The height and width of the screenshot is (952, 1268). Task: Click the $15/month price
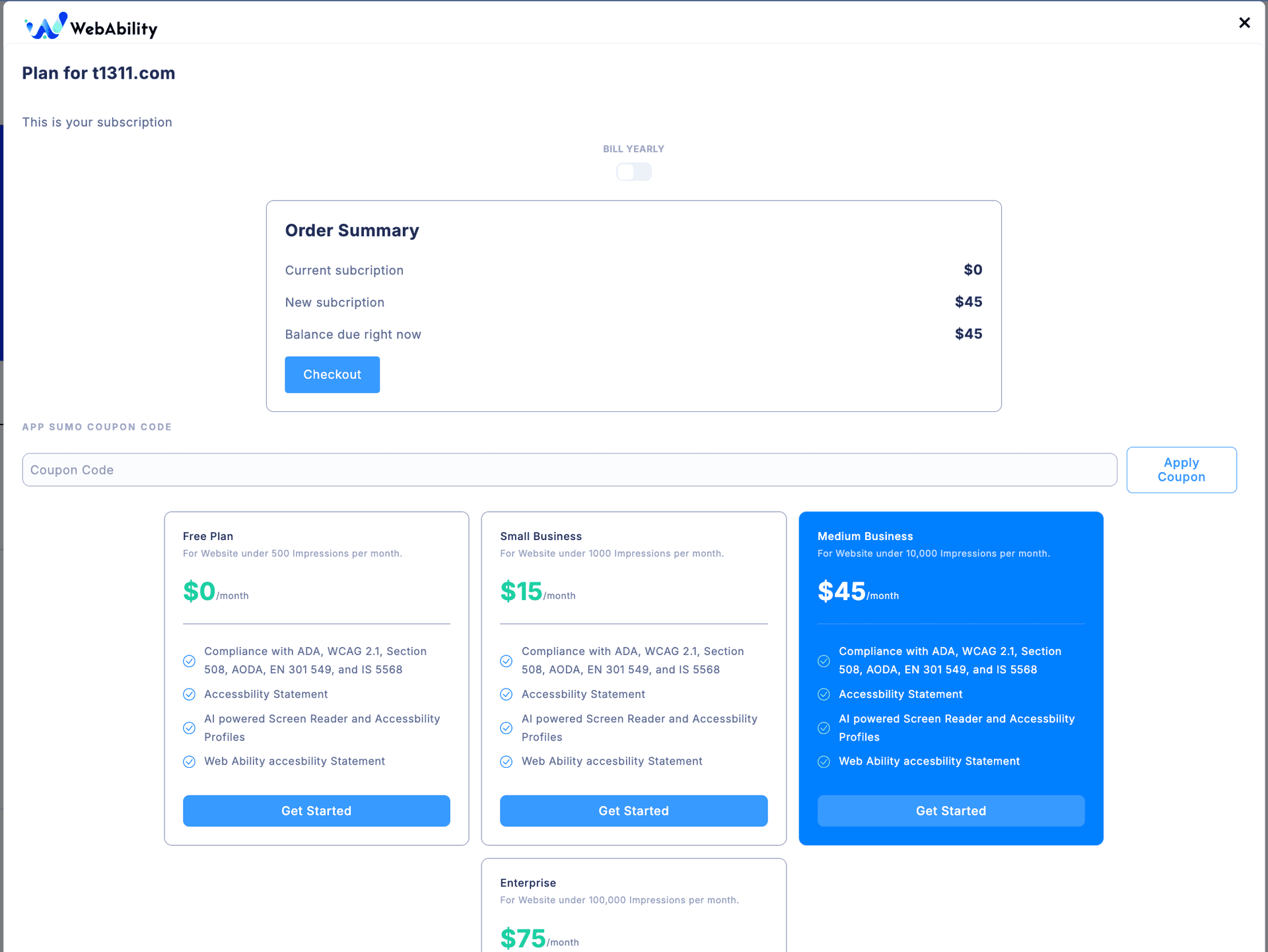[x=538, y=592]
